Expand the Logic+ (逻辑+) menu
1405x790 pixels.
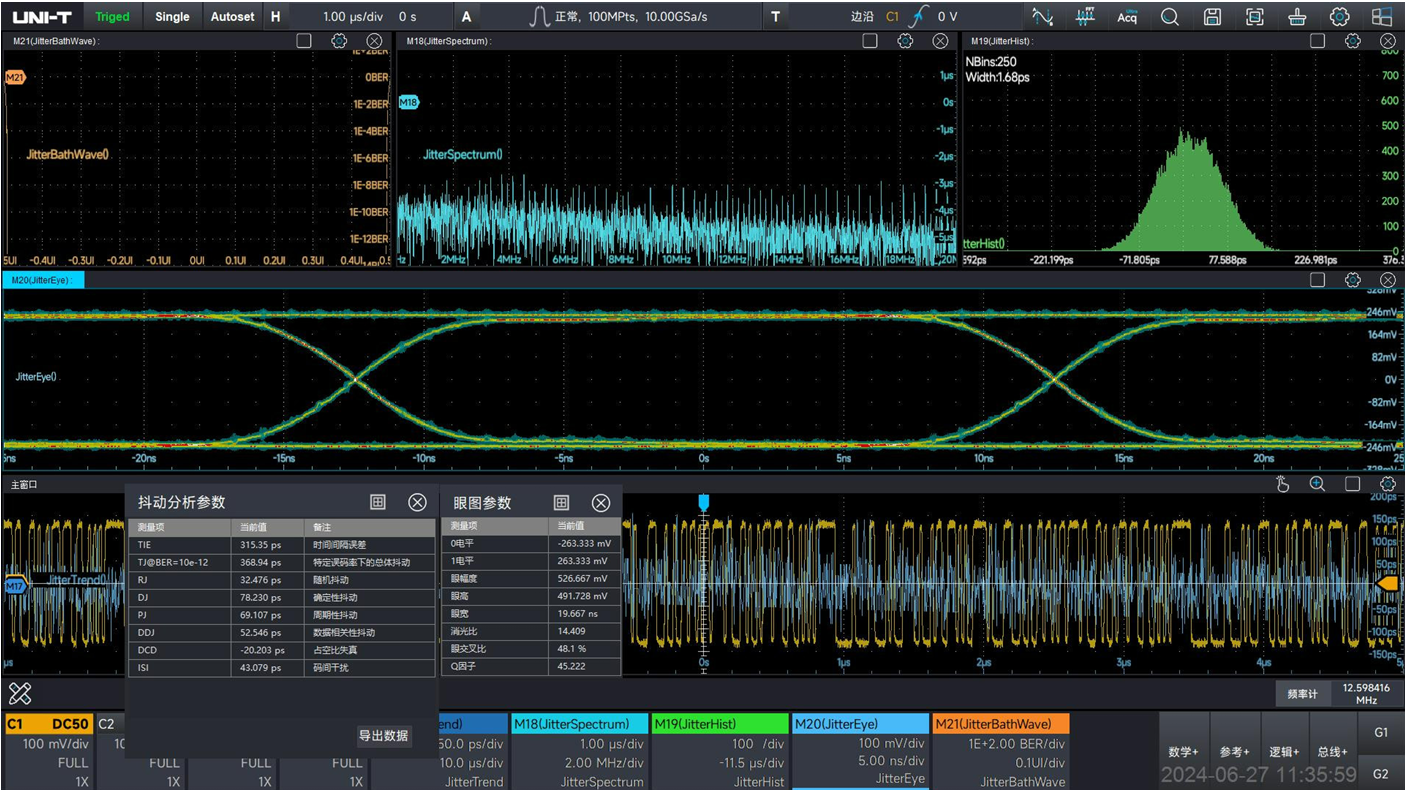[1284, 752]
